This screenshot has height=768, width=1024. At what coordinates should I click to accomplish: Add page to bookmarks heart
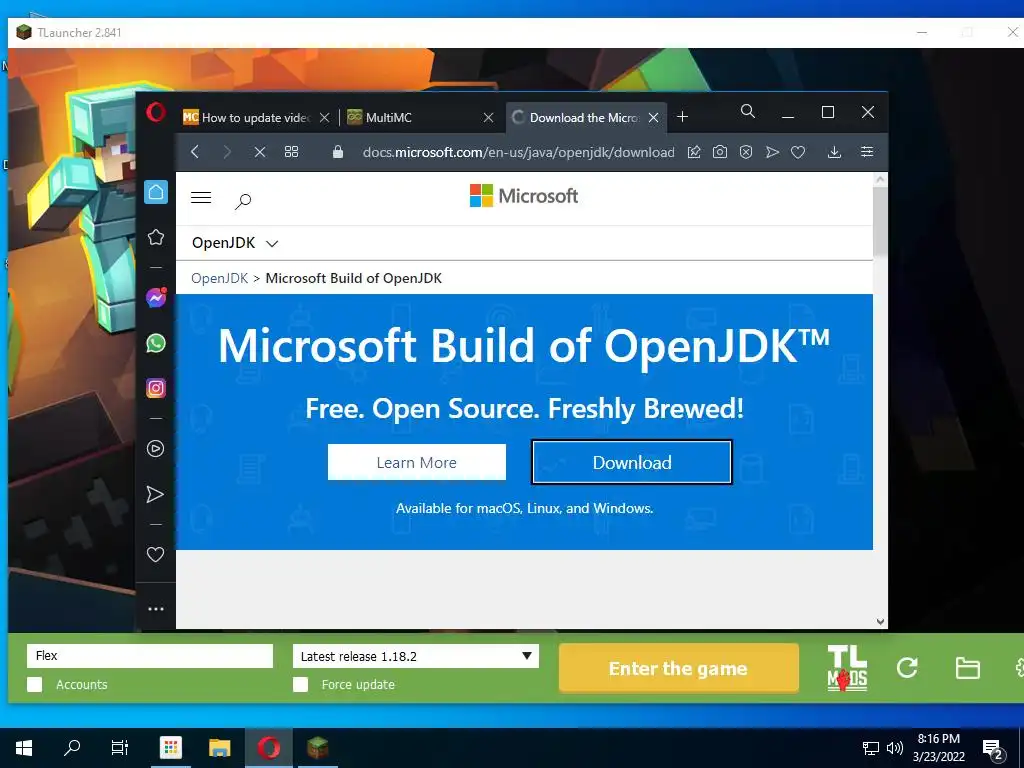[798, 152]
